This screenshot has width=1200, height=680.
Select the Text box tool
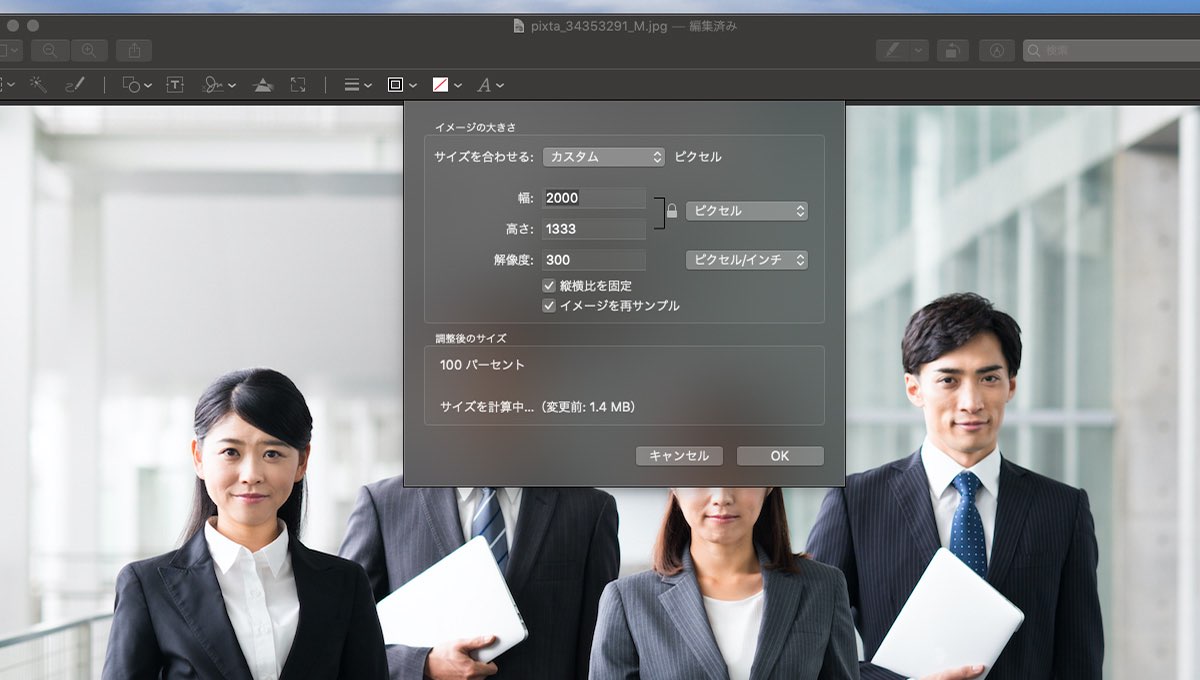pos(175,85)
